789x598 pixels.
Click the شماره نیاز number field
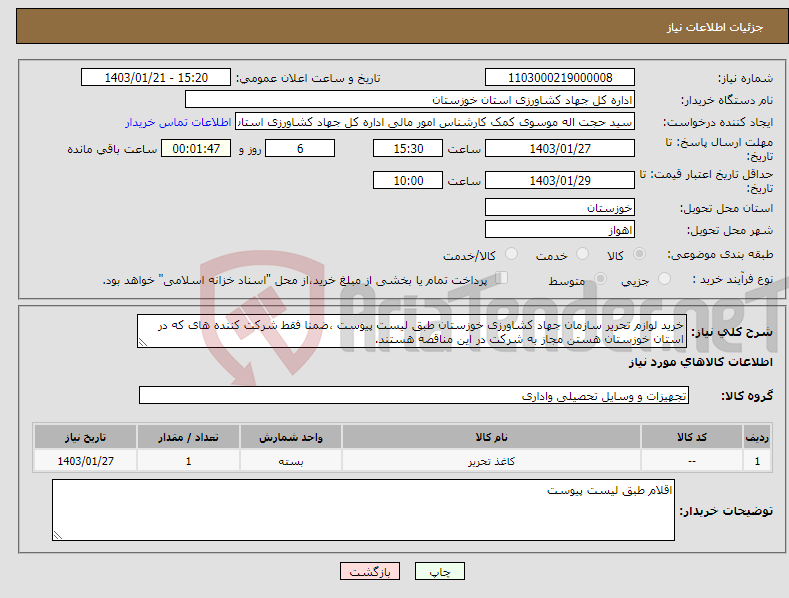point(560,78)
